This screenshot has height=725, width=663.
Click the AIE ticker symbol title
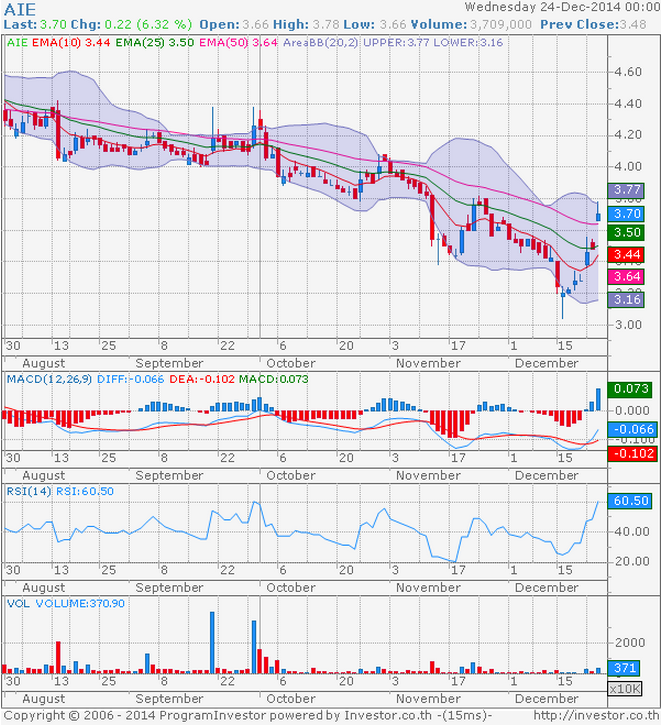[20, 9]
